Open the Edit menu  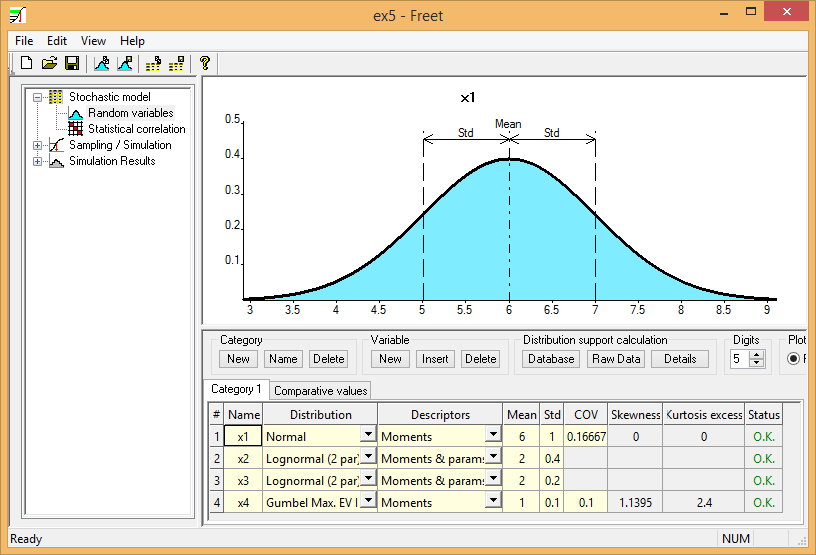[57, 41]
